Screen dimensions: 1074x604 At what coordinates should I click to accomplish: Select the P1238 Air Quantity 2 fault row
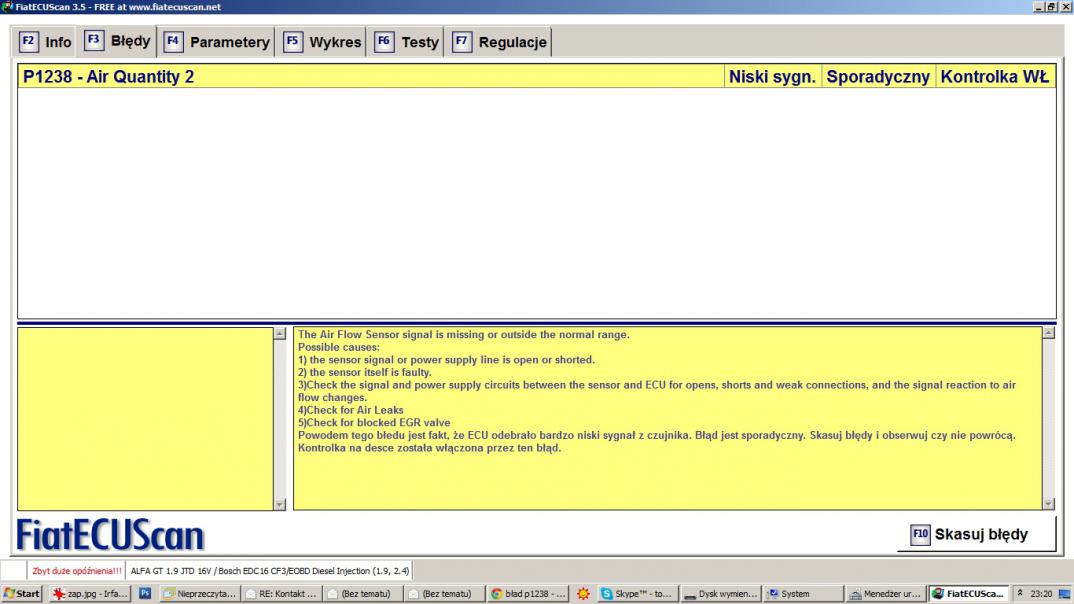536,76
